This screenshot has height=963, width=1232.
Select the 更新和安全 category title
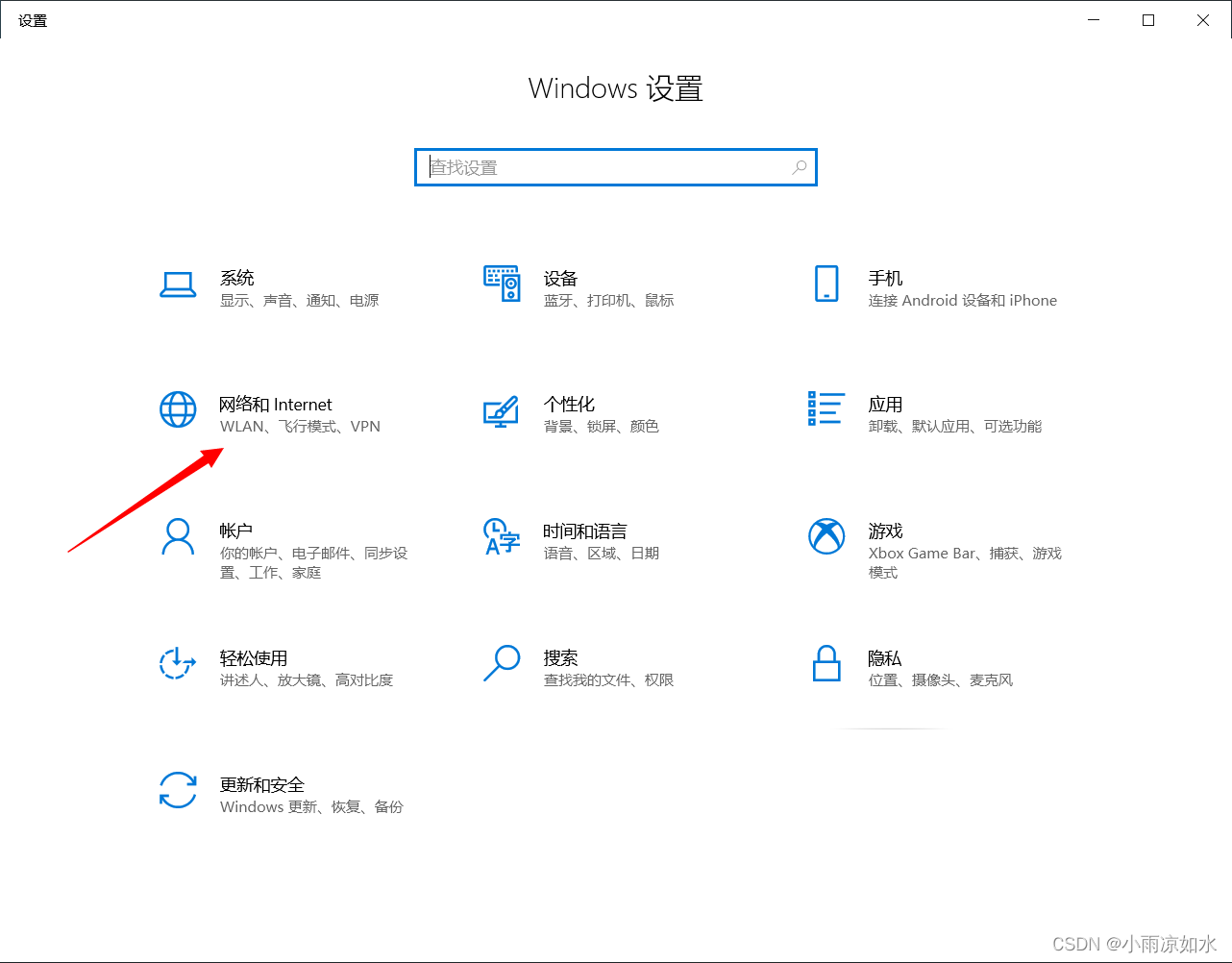tap(262, 785)
